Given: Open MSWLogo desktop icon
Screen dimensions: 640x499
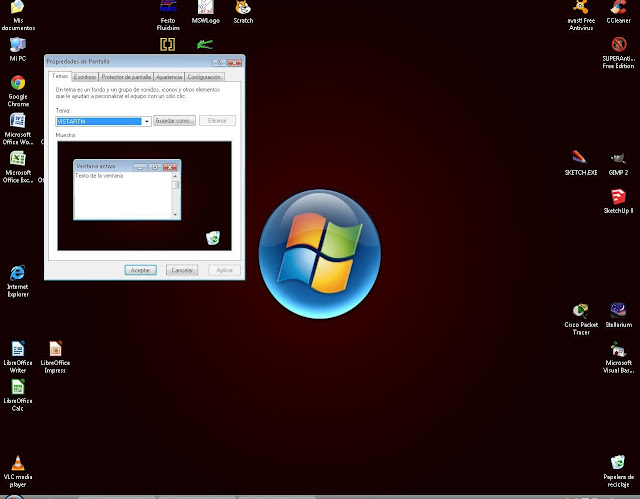Looking at the screenshot, I should coord(206,12).
